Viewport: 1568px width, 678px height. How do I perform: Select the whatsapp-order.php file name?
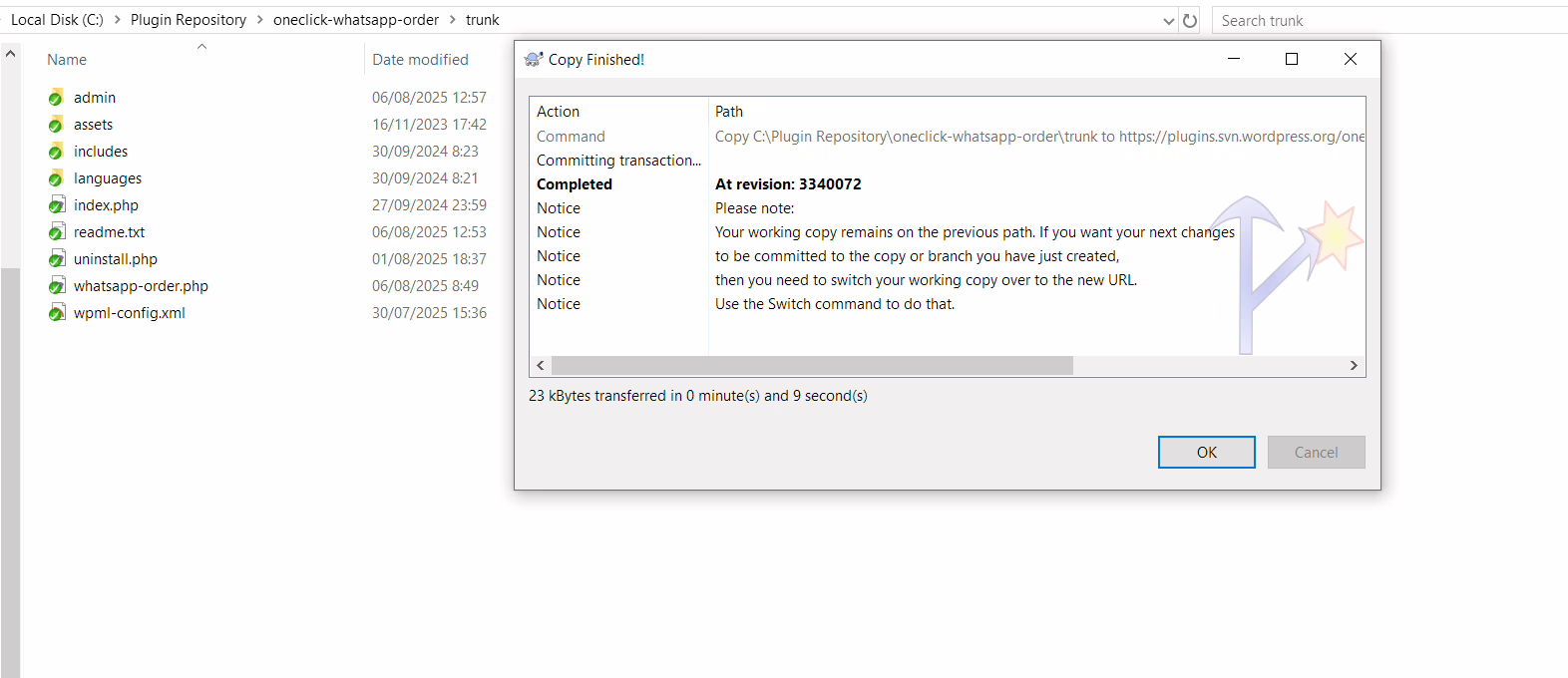pyautogui.click(x=141, y=286)
